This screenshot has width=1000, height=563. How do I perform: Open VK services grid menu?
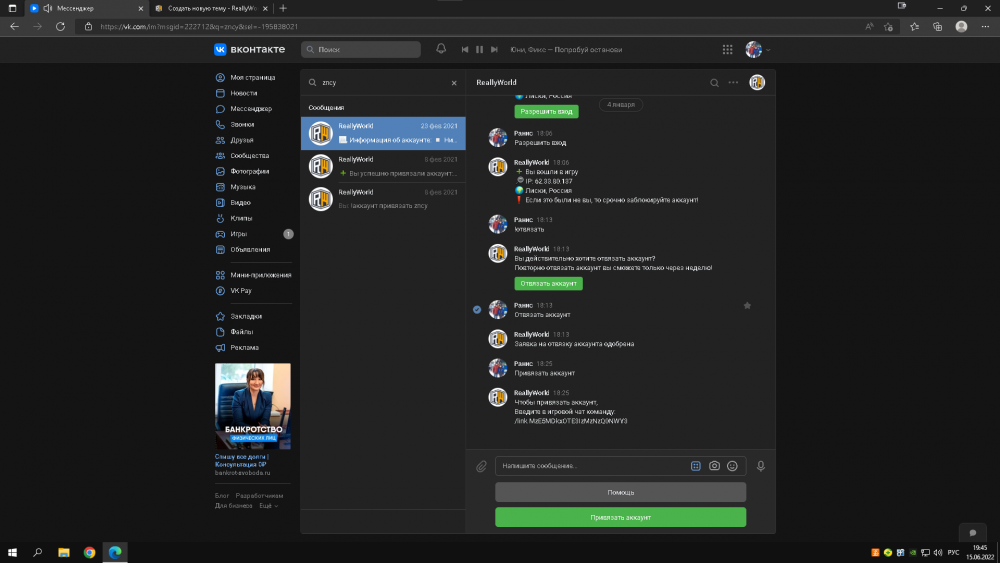(x=727, y=49)
